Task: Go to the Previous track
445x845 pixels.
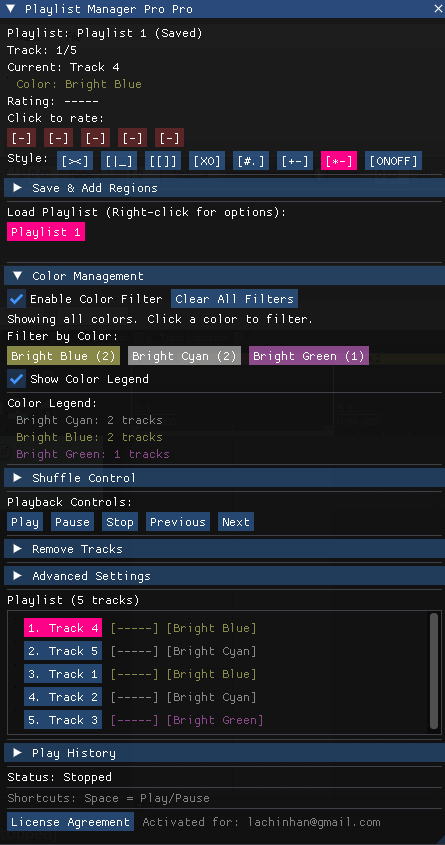Action: coord(178,522)
